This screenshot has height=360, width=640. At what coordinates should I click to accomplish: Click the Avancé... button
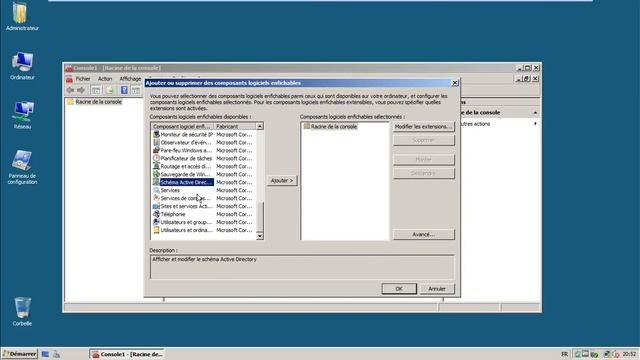pyautogui.click(x=423, y=235)
